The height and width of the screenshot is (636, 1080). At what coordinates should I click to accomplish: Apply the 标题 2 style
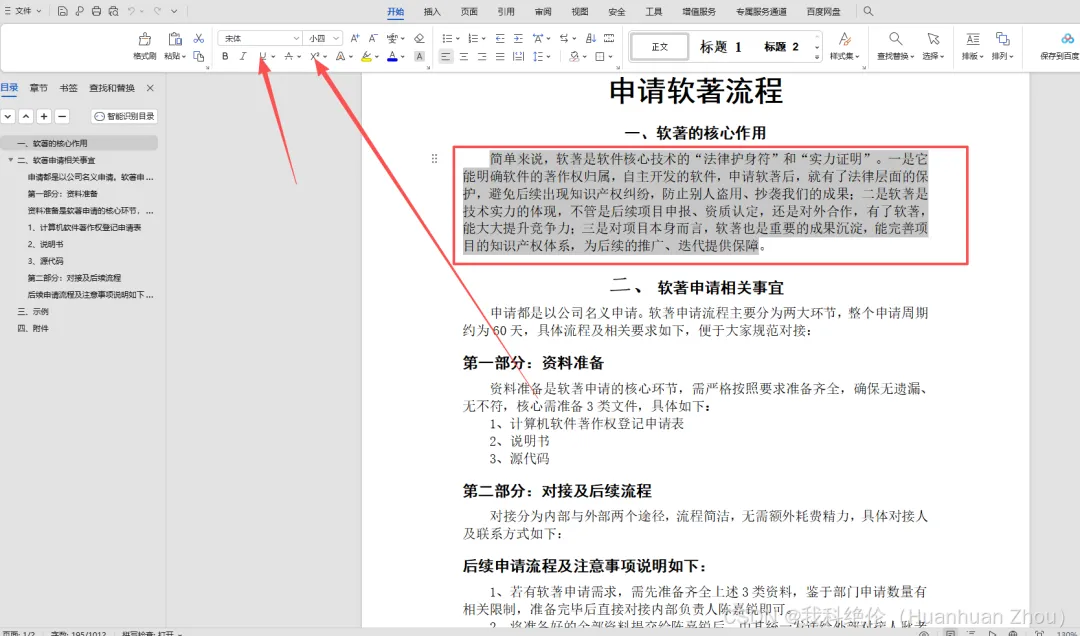coord(782,47)
